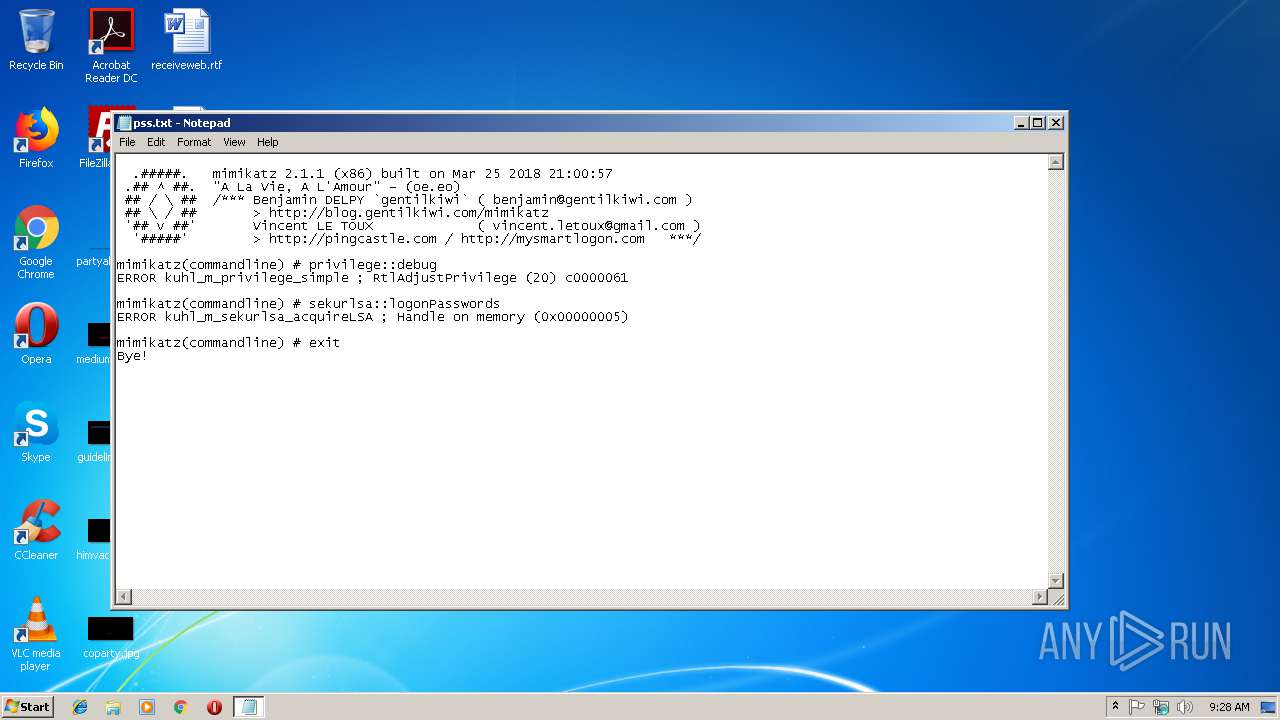Viewport: 1280px width, 720px height.
Task: Open the receiveweb.rtf document icon
Action: (187, 40)
